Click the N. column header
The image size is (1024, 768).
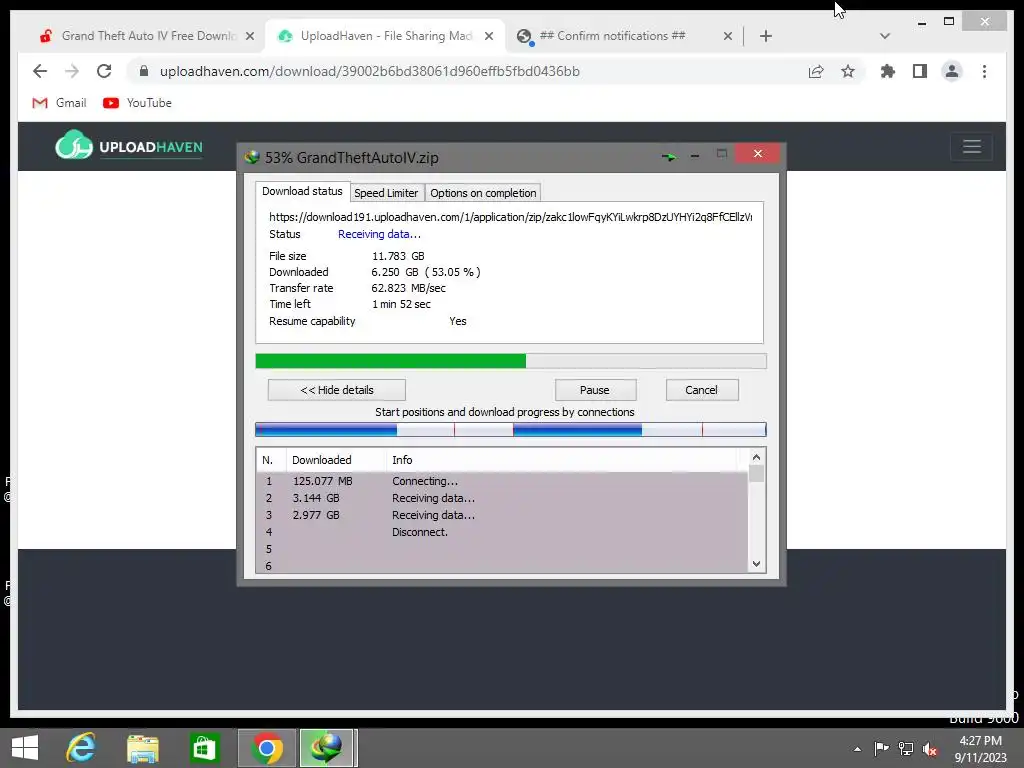[272, 460]
